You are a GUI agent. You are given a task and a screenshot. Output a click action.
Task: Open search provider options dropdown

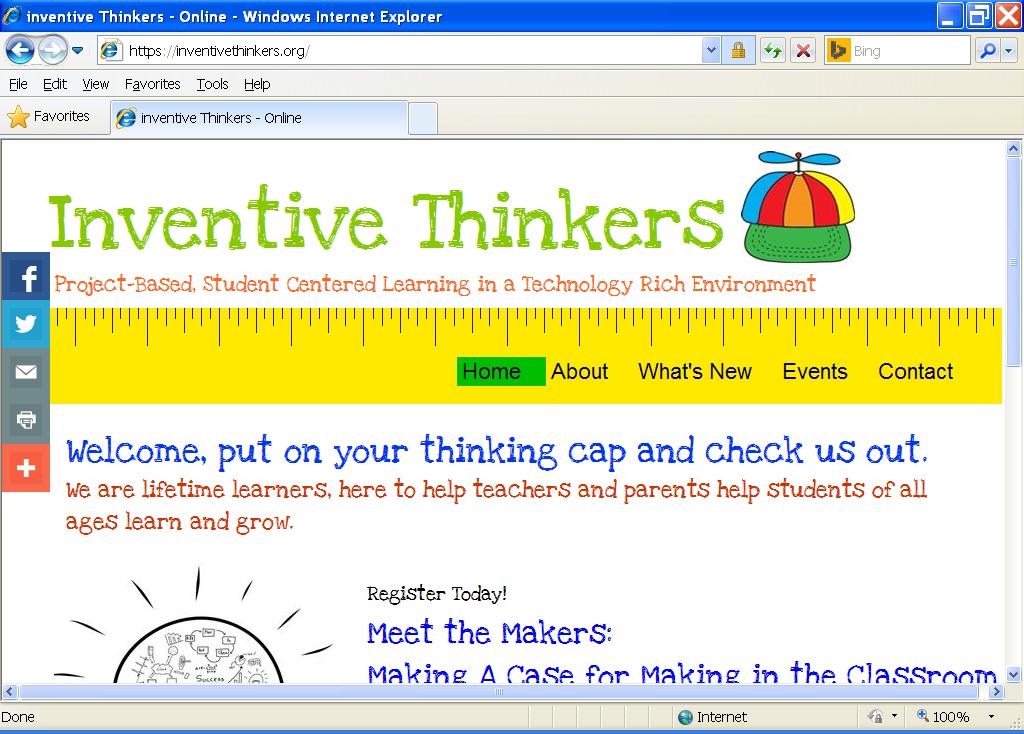point(1009,50)
